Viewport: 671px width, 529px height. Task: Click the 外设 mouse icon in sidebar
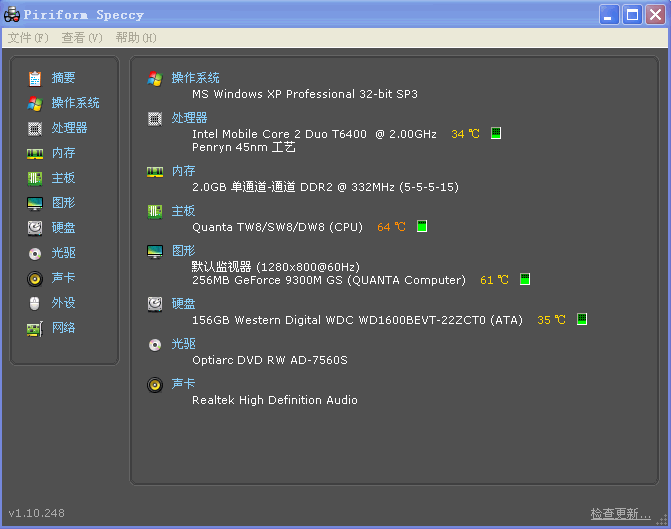(35, 303)
